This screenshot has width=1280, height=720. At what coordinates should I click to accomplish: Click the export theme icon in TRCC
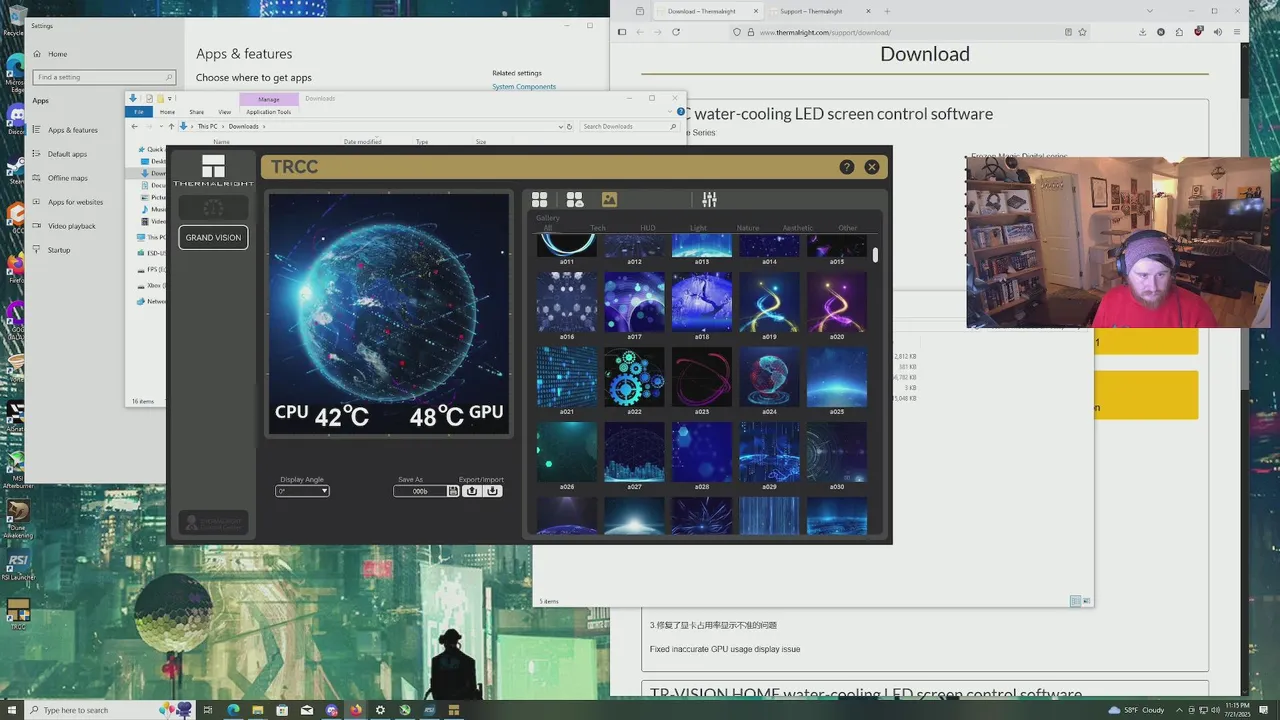point(472,491)
